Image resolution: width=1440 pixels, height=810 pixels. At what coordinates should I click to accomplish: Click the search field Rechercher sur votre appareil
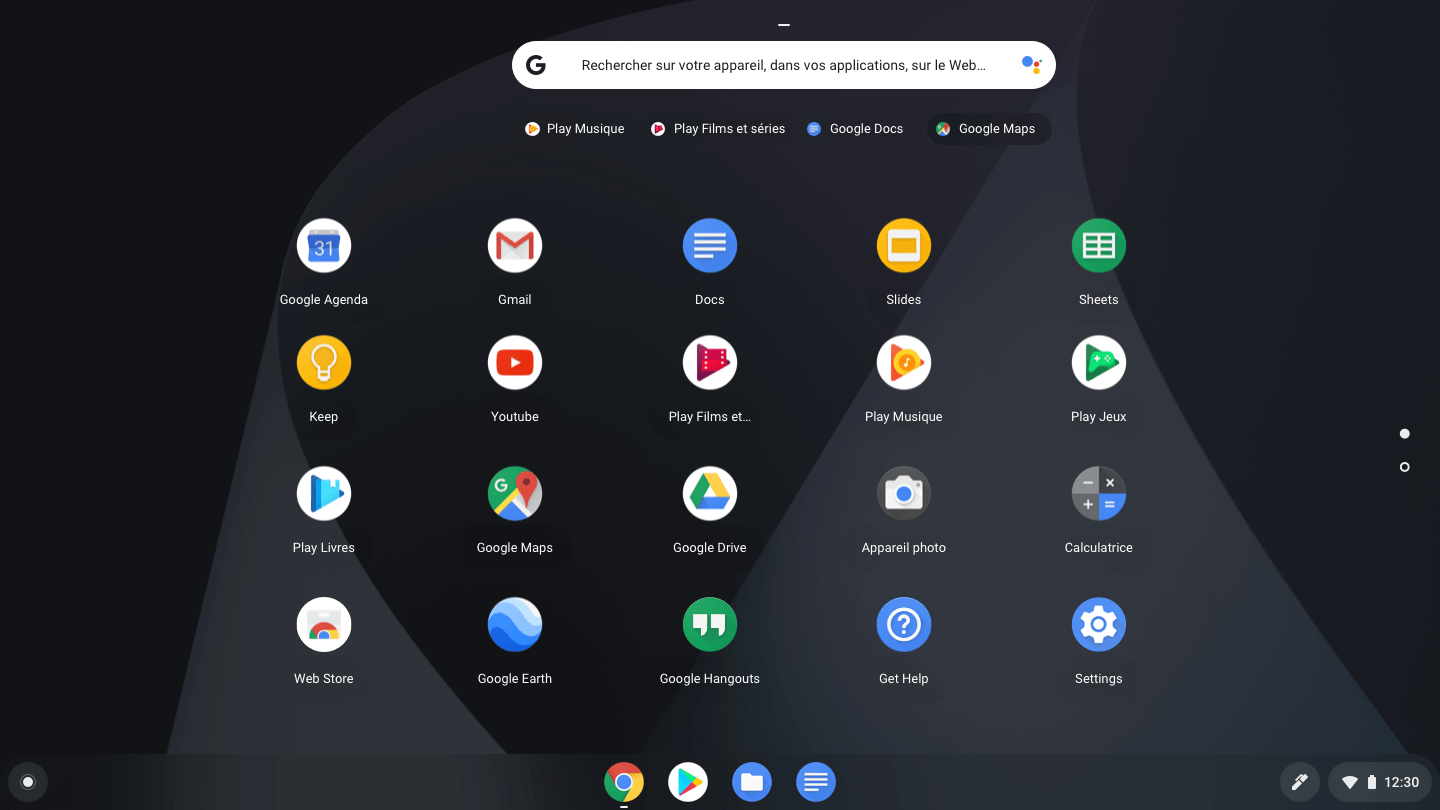coord(784,65)
